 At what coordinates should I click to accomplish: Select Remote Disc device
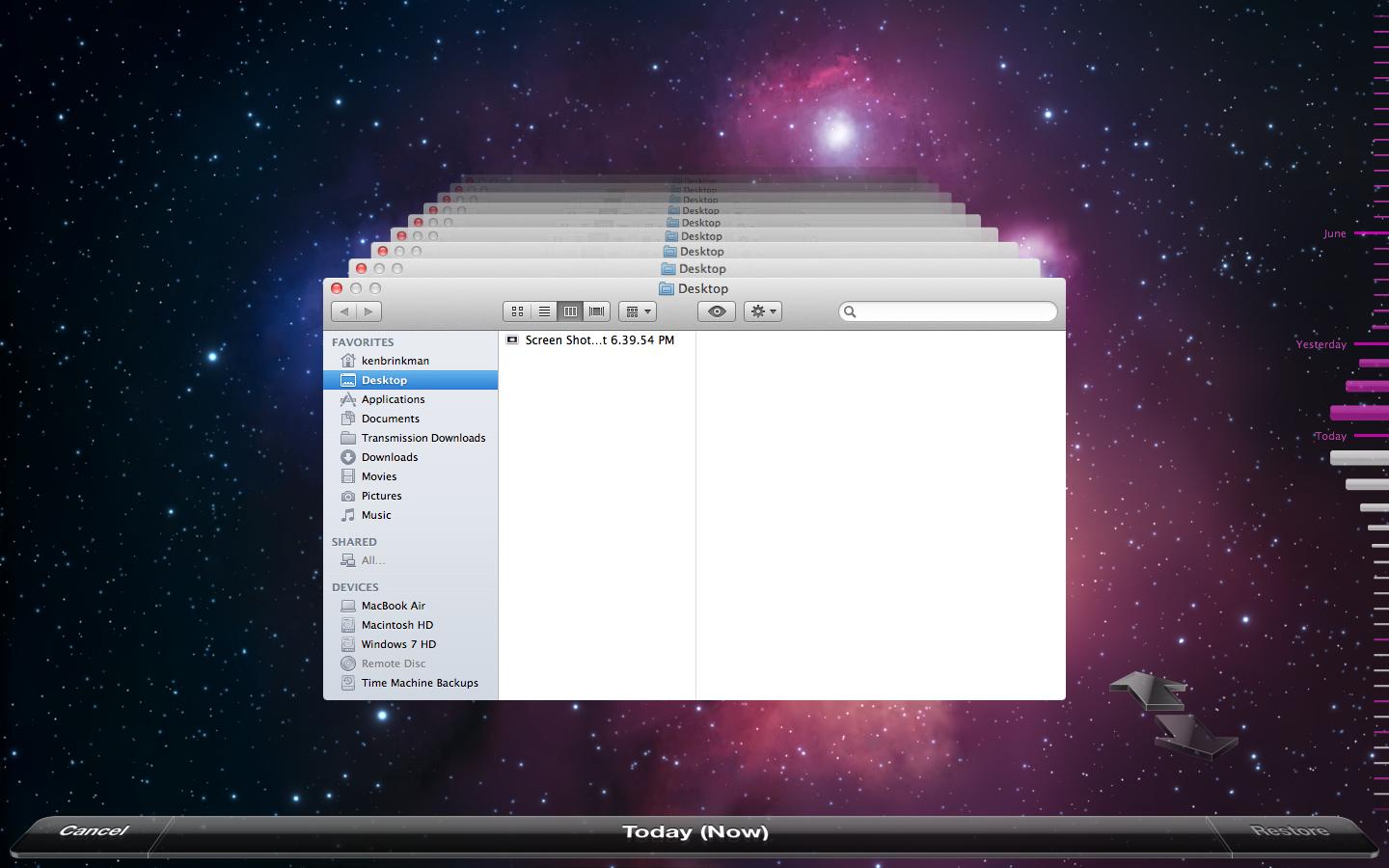(x=411, y=664)
